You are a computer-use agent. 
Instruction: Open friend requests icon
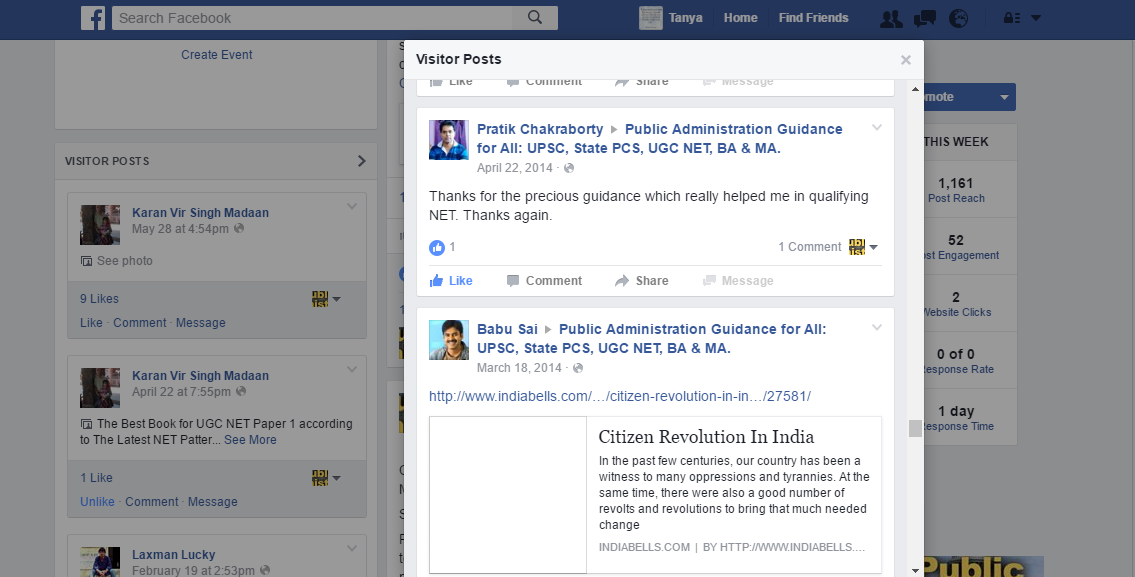[x=891, y=19]
